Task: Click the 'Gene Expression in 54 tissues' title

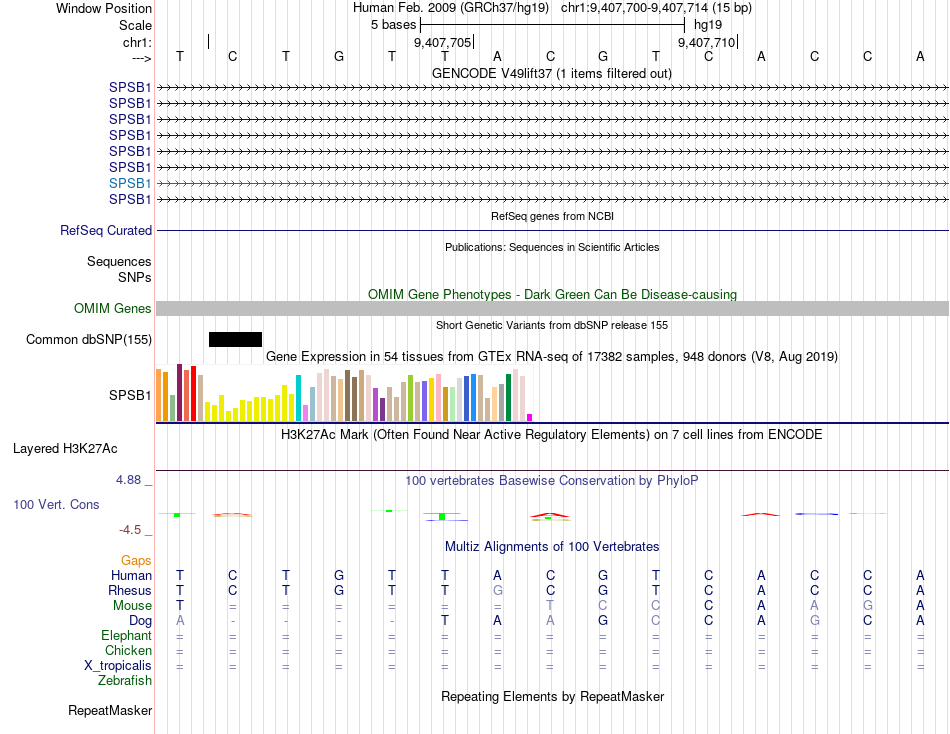Action: (x=552, y=356)
